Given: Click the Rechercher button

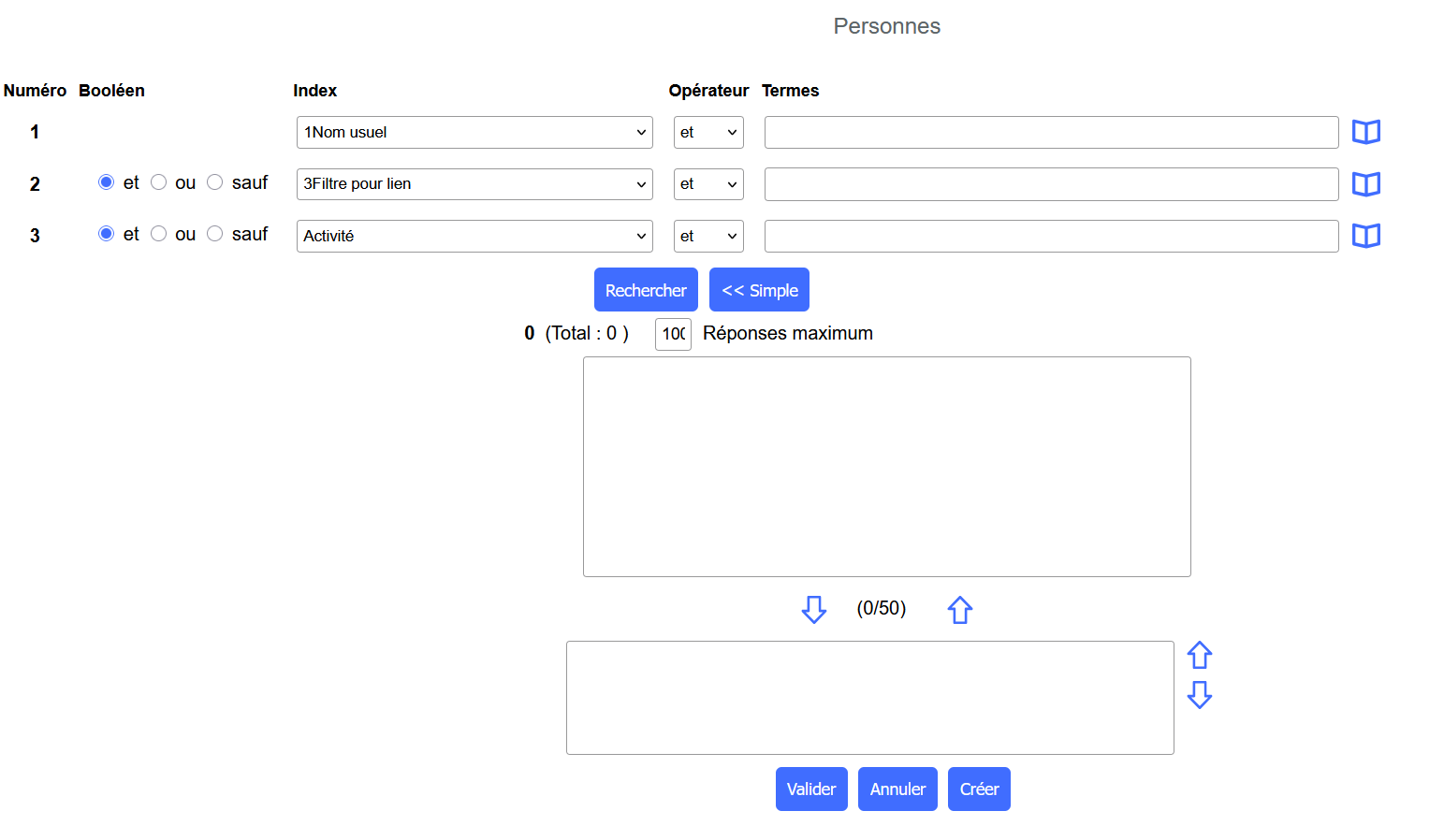Looking at the screenshot, I should (646, 290).
